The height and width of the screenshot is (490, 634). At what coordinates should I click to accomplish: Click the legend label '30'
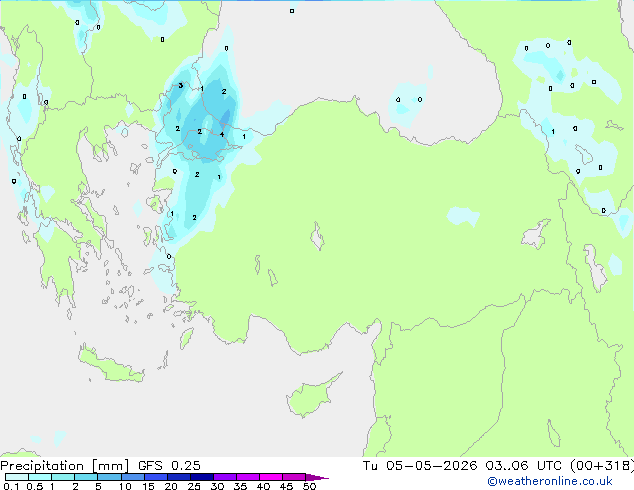[x=217, y=486]
